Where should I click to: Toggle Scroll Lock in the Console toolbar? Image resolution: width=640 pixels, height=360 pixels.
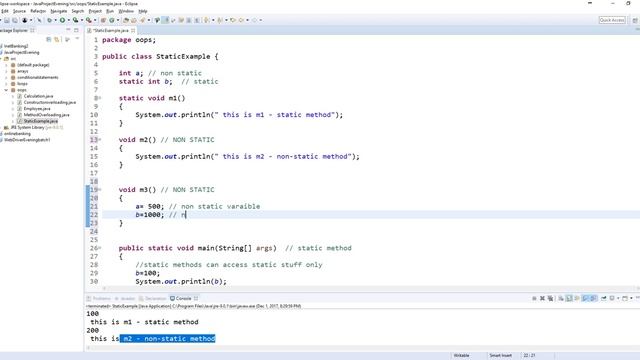pos(569,298)
